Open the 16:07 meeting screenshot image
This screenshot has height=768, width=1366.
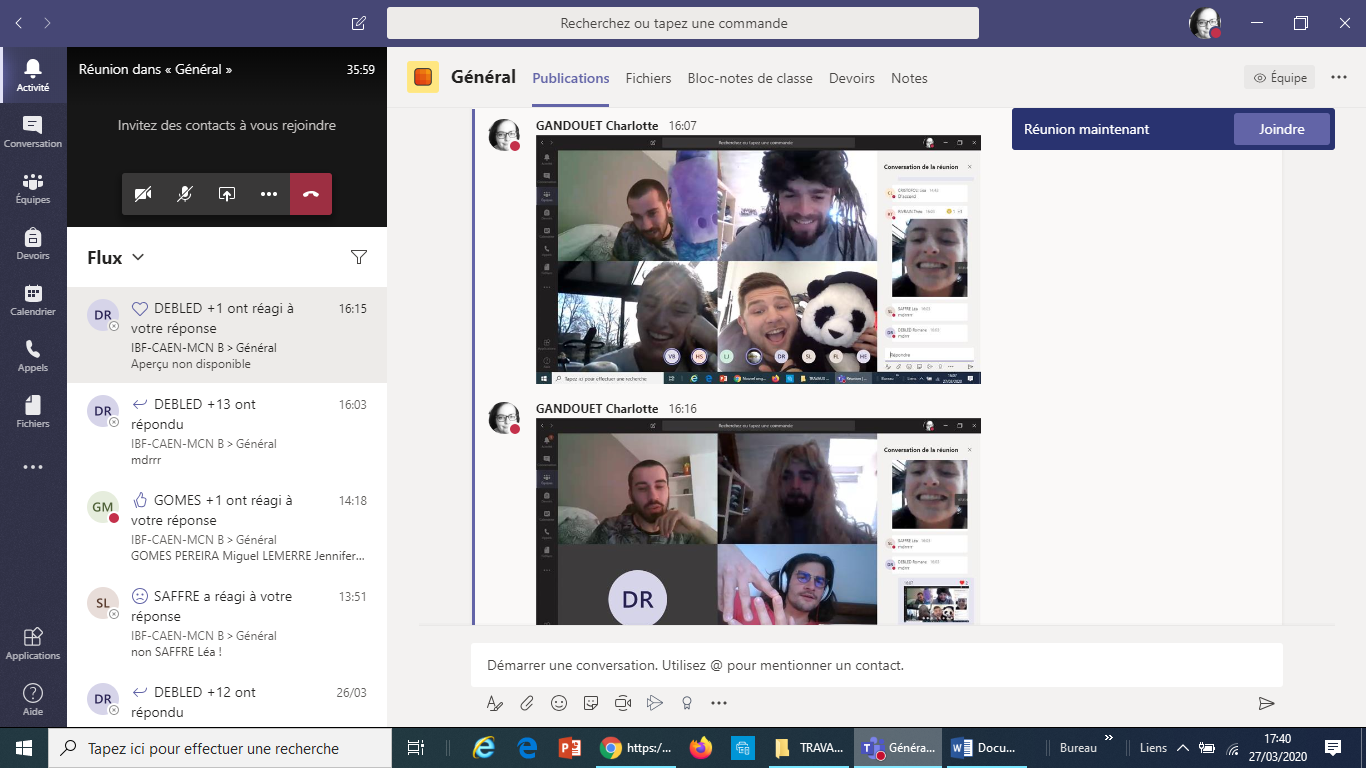[758, 259]
